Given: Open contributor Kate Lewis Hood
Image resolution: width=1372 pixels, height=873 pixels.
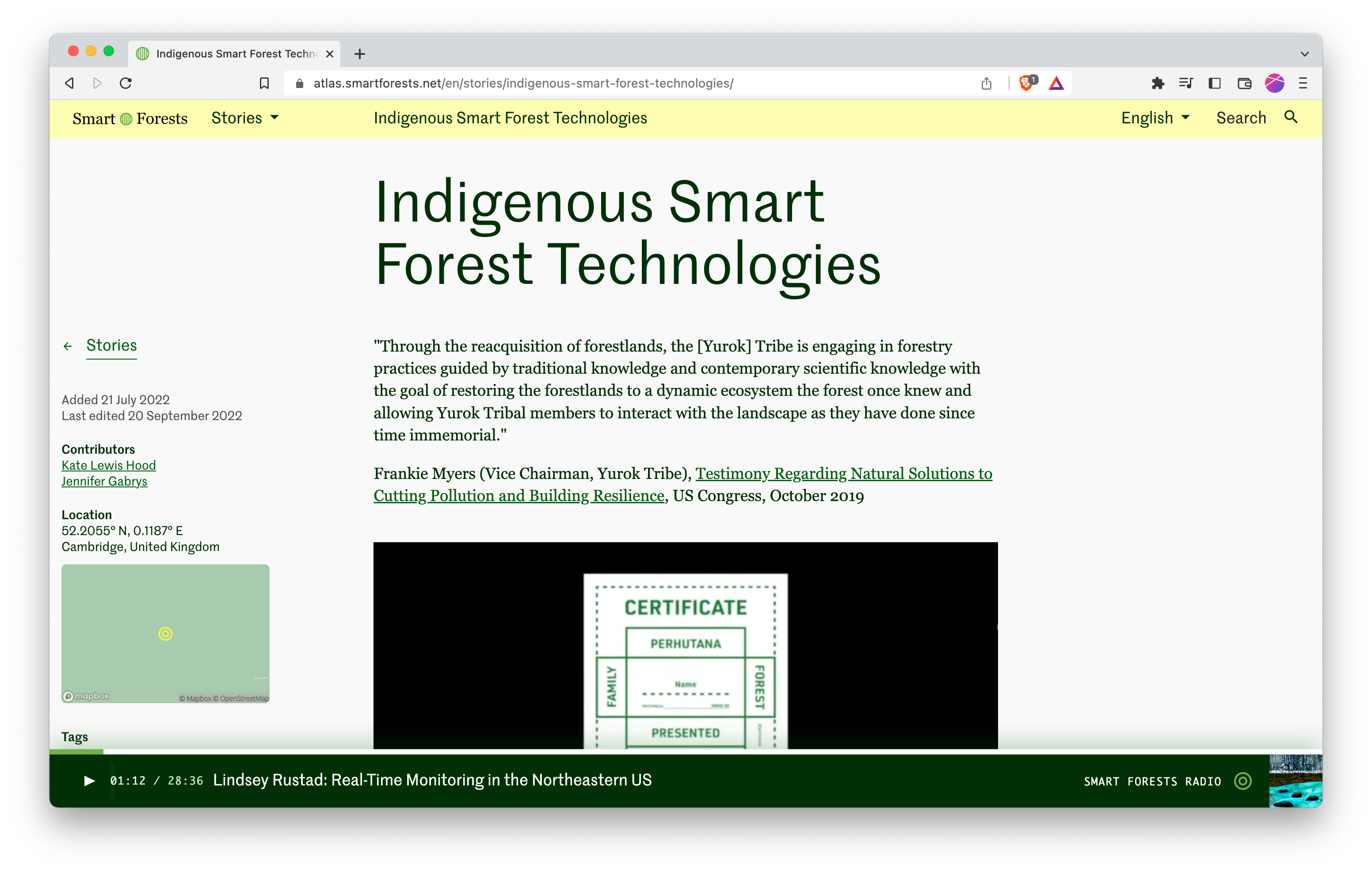Looking at the screenshot, I should (x=109, y=465).
